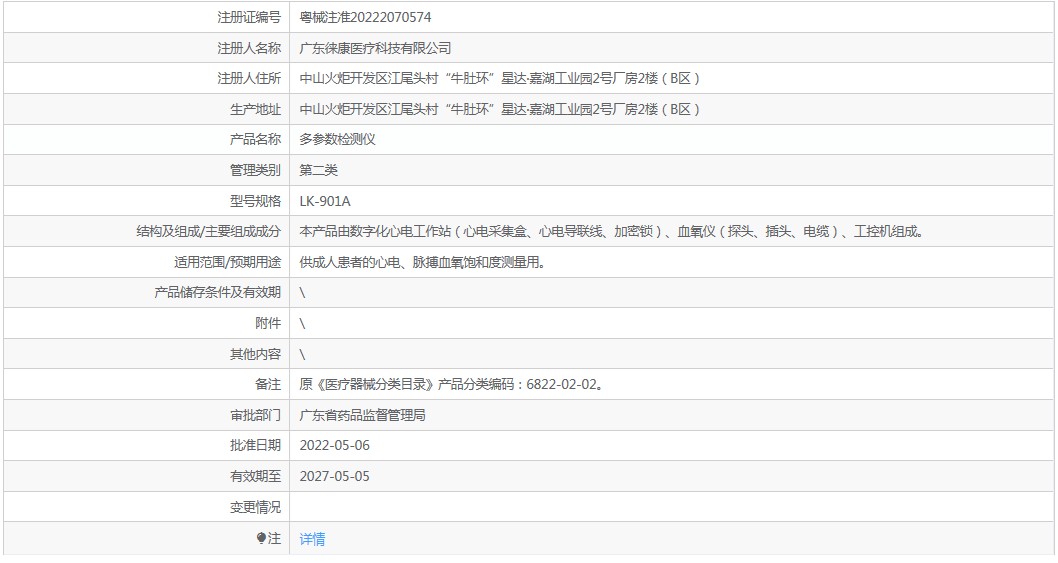Select remark text with code 6822-02-02
Viewport: 1058px width, 563px height.
tap(451, 384)
